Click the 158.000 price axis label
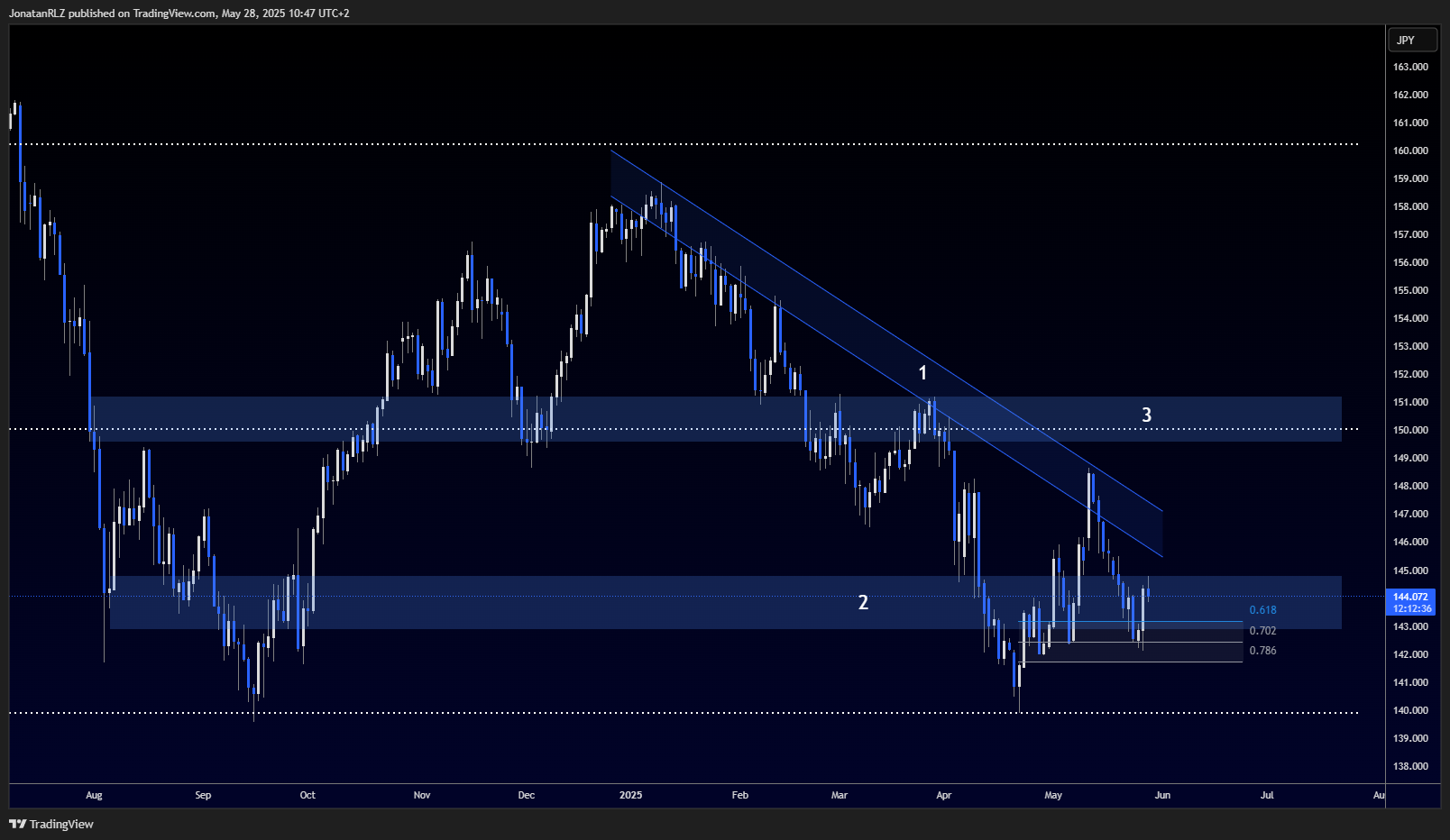The image size is (1450, 840). pyautogui.click(x=1410, y=206)
